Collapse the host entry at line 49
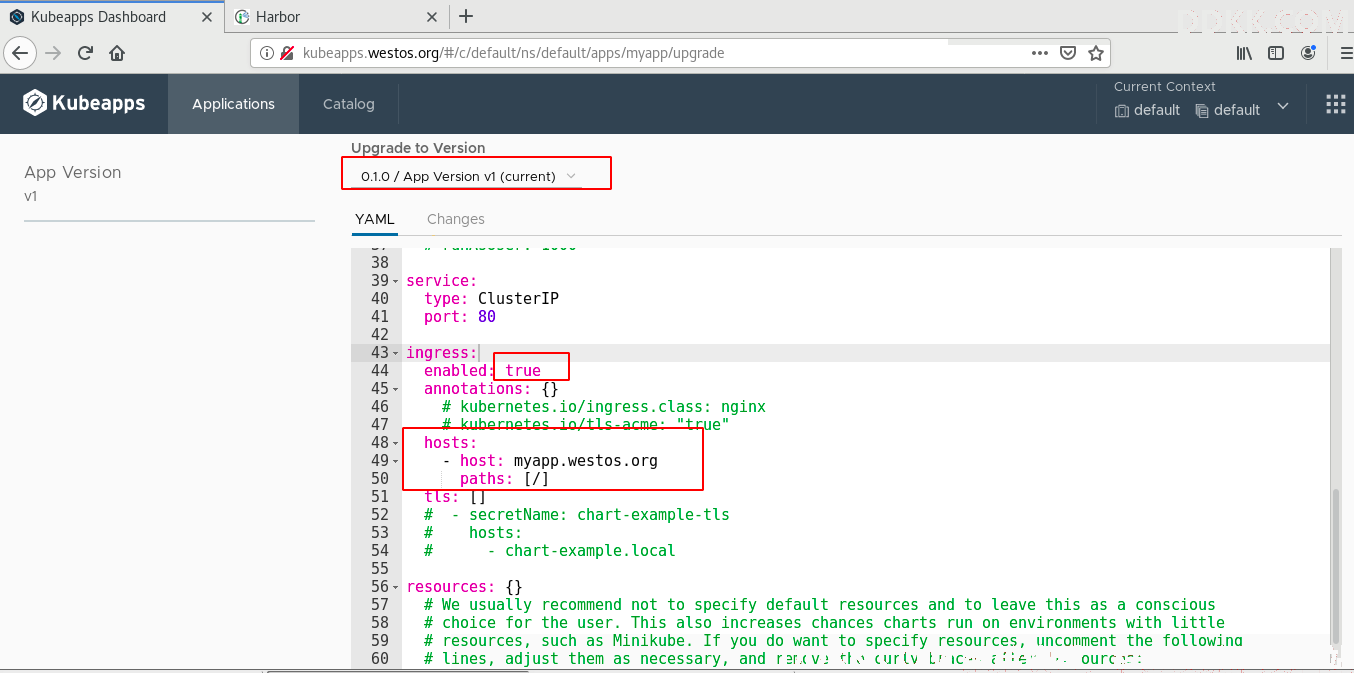The width and height of the screenshot is (1354, 673). [x=396, y=461]
